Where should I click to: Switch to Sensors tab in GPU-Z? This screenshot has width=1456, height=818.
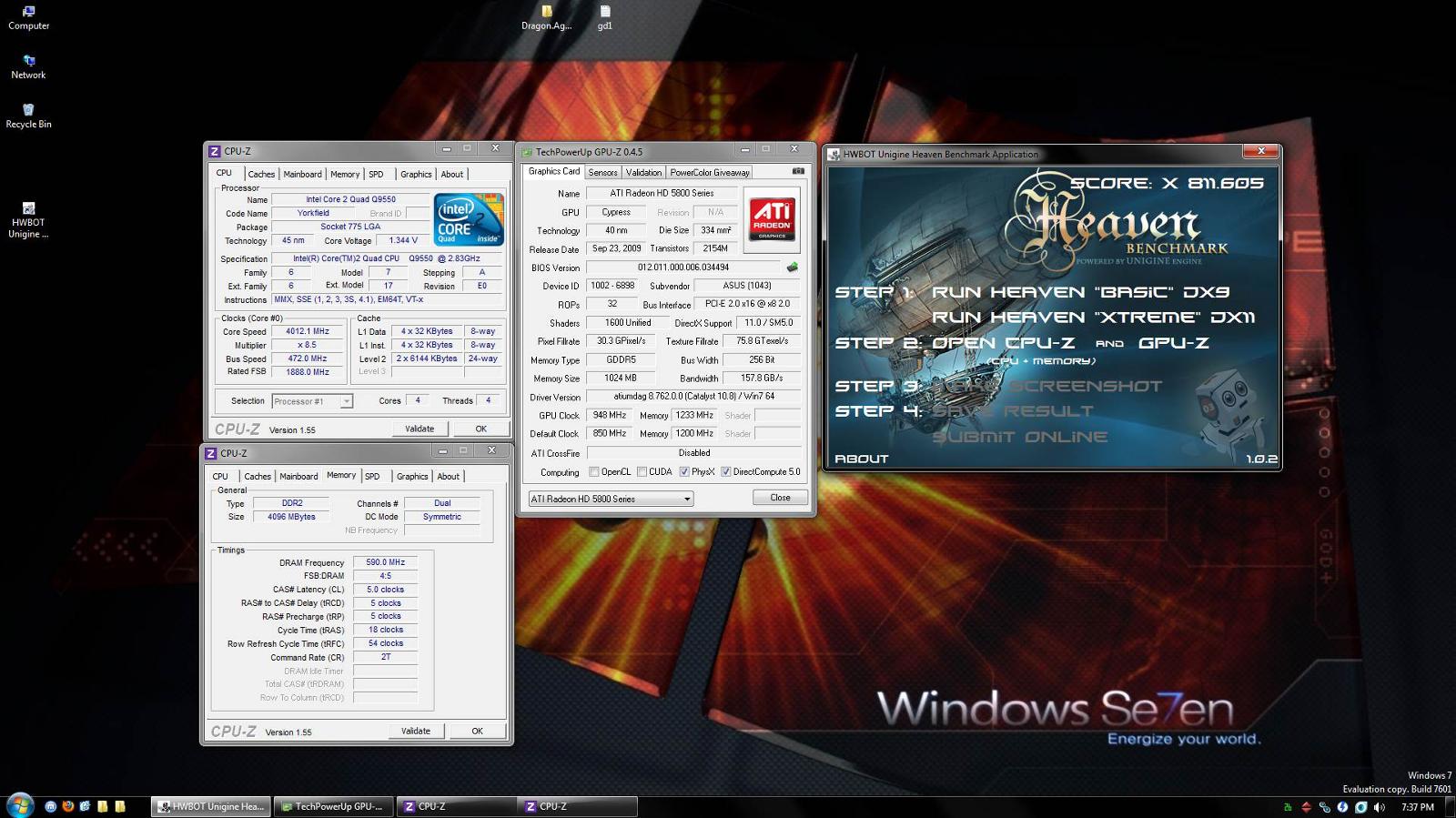pos(602,172)
